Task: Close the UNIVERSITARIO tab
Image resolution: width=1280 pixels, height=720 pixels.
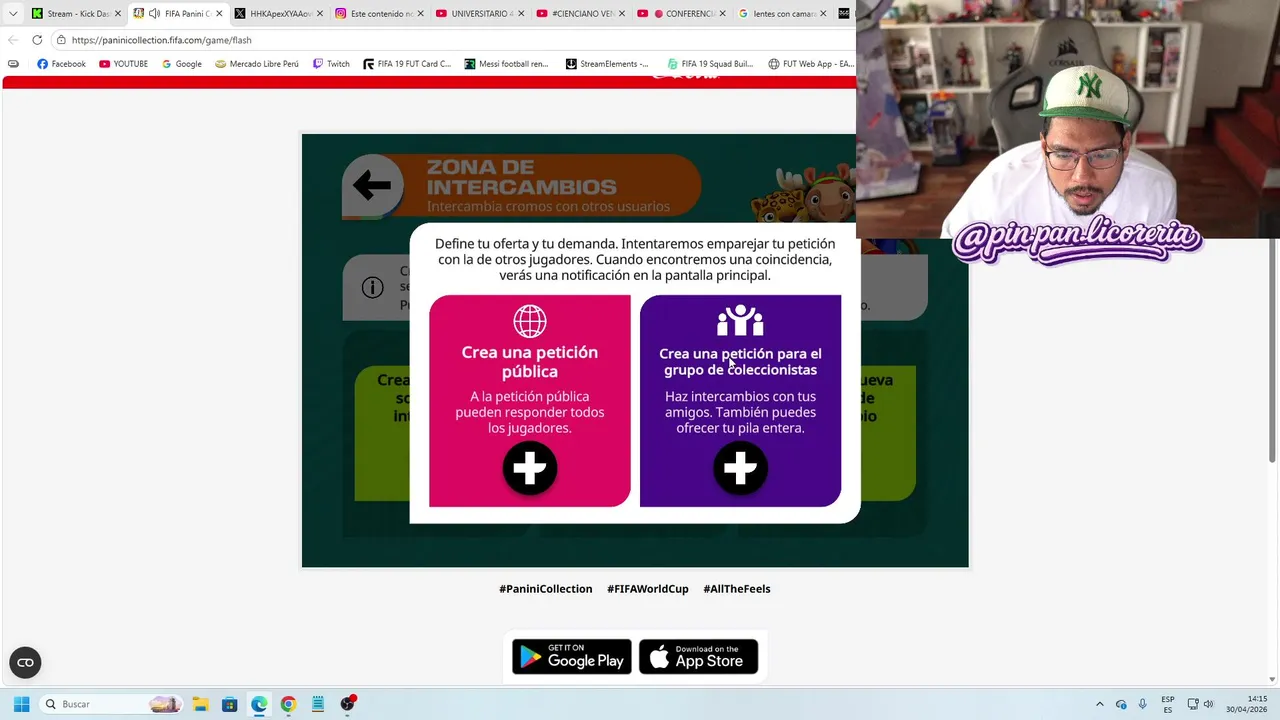Action: (522, 14)
